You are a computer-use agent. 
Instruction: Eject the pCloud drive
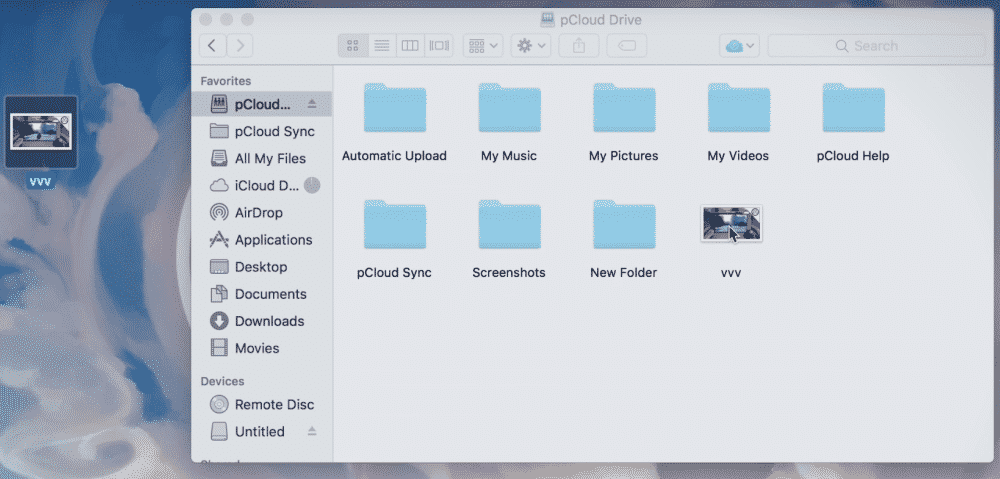point(312,104)
